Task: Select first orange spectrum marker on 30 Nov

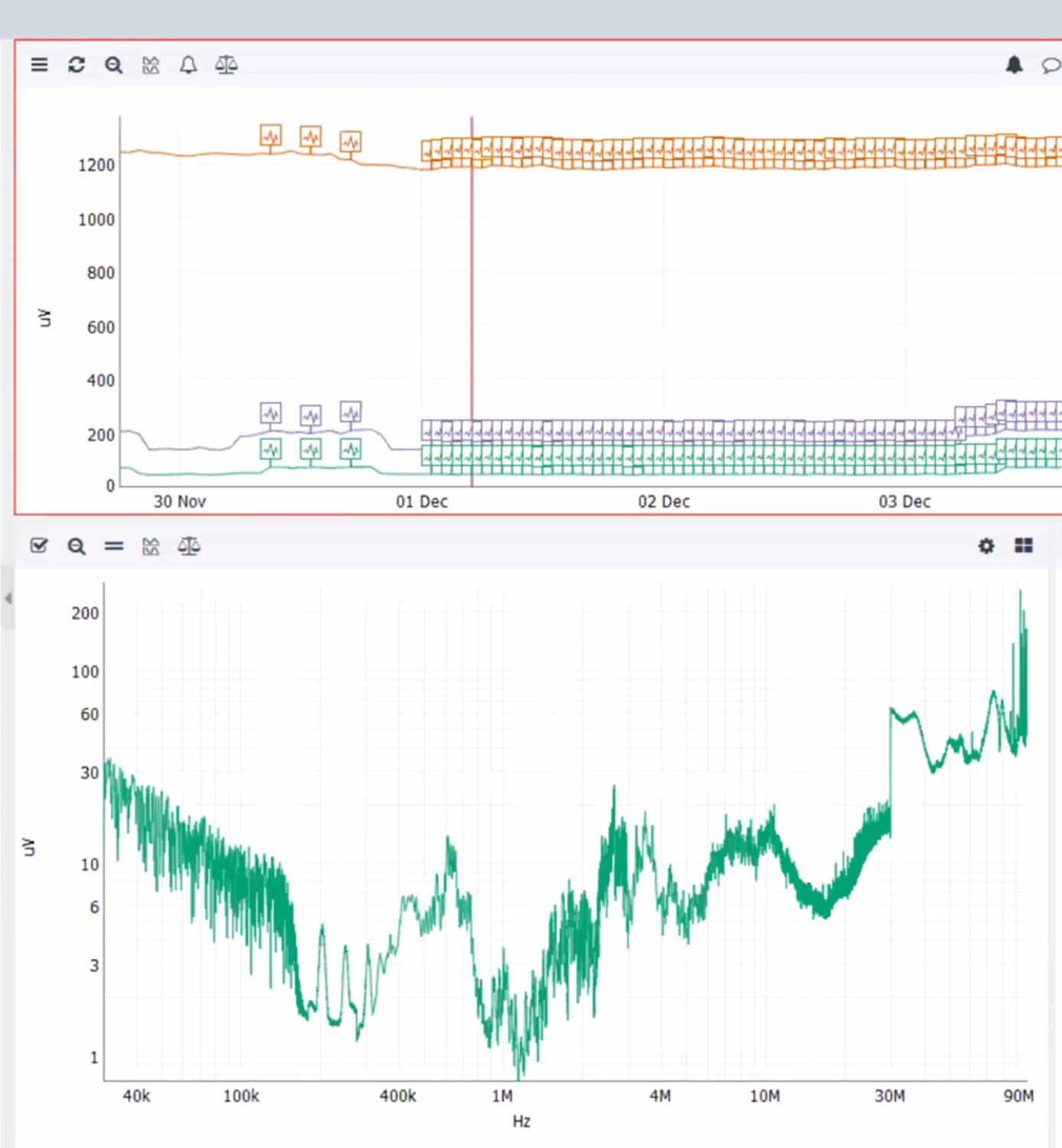Action: pos(270,135)
